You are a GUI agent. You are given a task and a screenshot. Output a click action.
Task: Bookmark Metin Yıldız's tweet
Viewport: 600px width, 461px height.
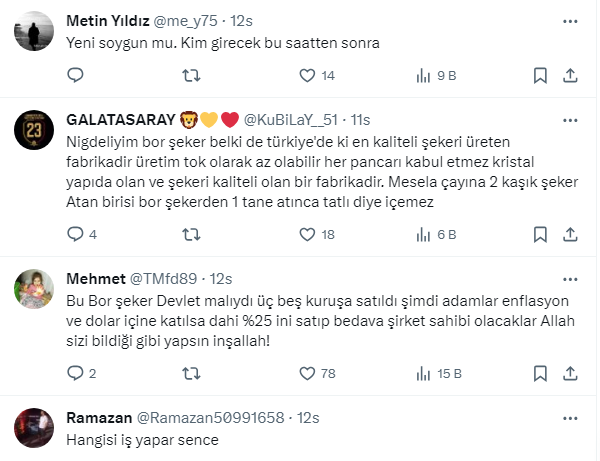[540, 75]
